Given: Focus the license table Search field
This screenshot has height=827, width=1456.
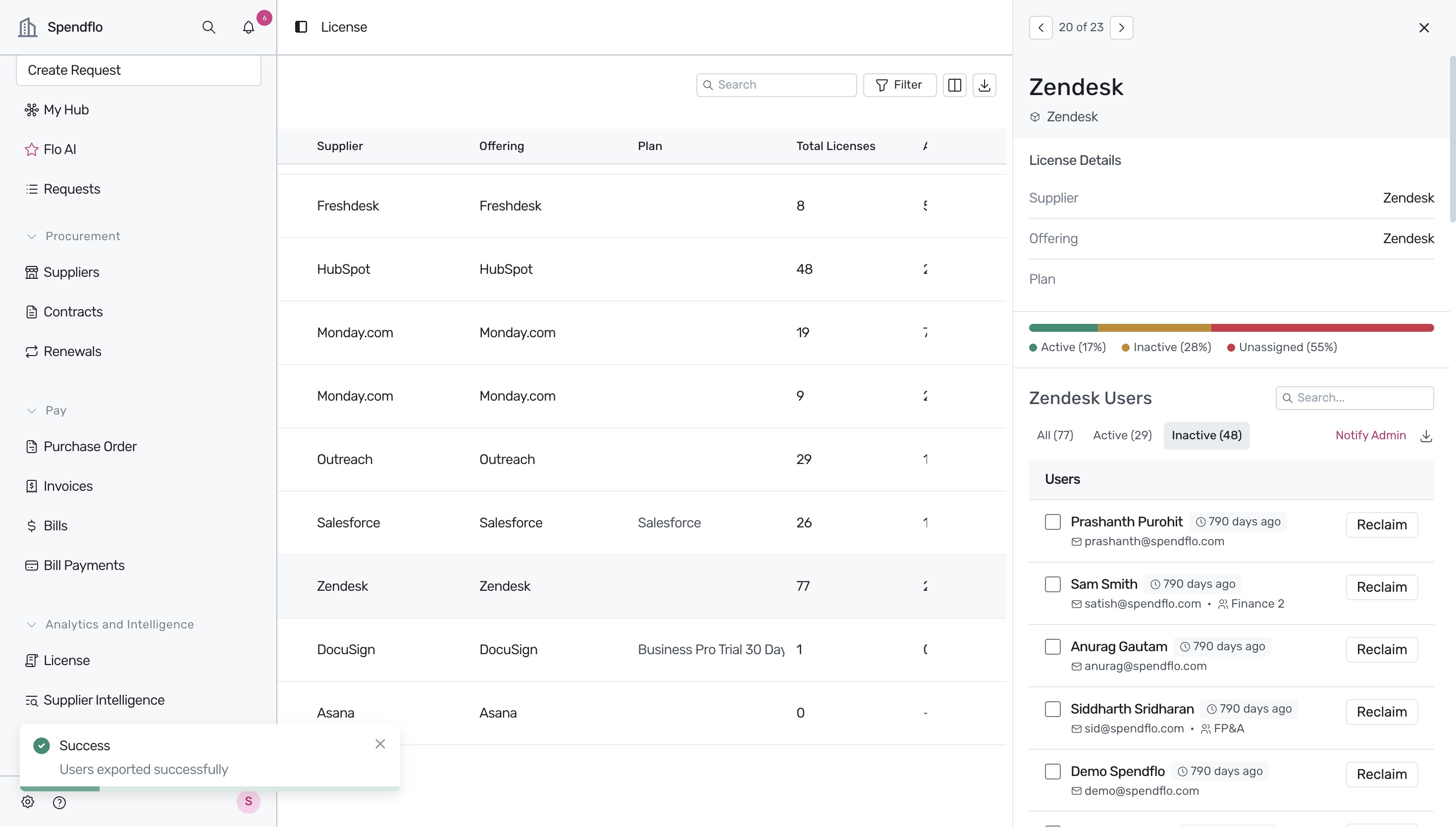Looking at the screenshot, I should tap(776, 85).
